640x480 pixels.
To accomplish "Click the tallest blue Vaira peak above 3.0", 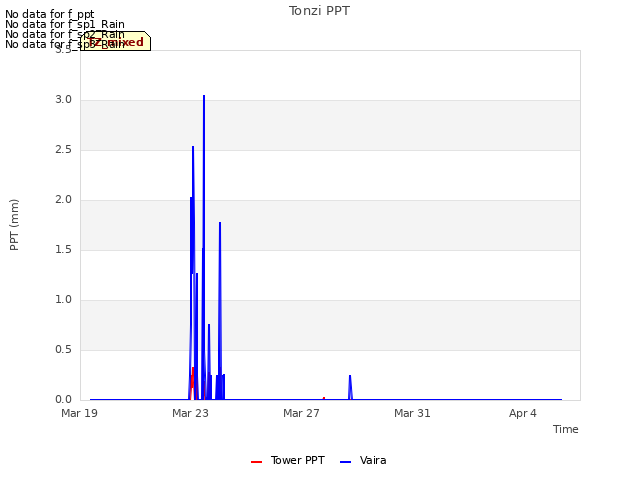I will [x=204, y=96].
